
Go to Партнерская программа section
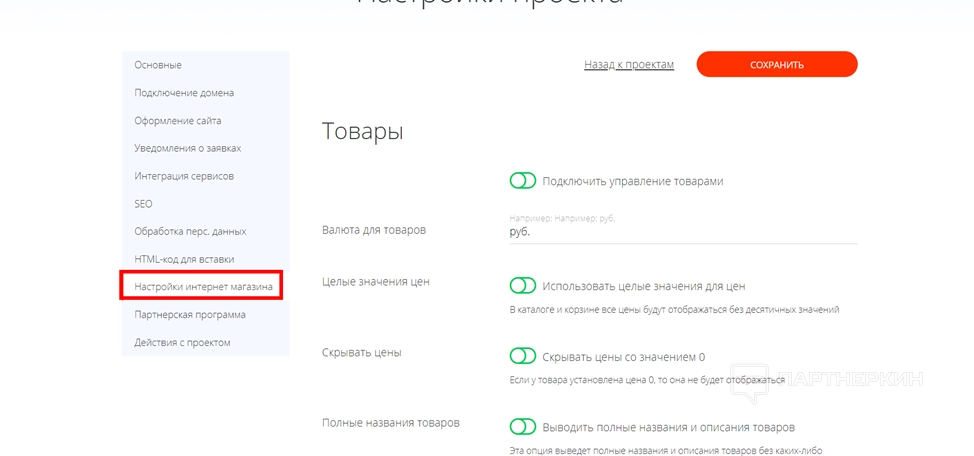190,315
